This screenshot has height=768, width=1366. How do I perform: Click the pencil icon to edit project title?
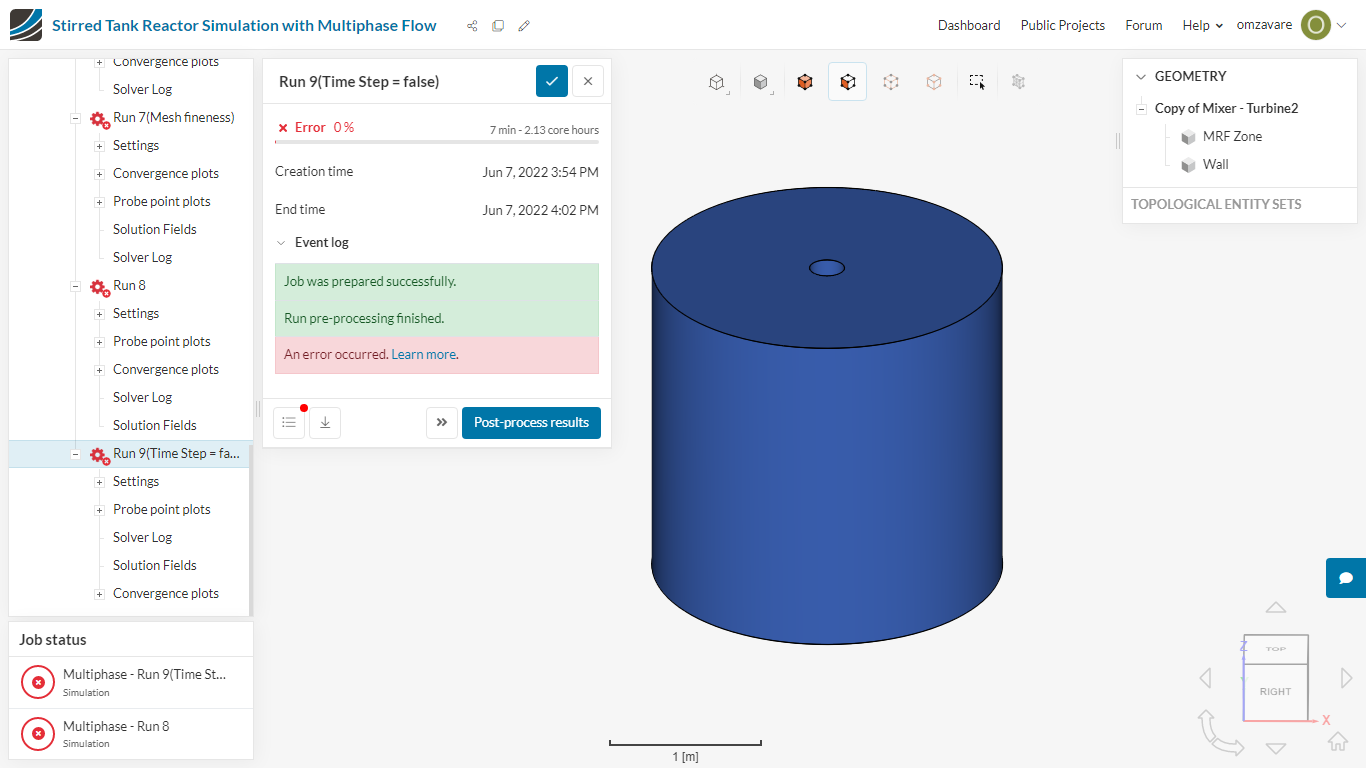point(524,26)
